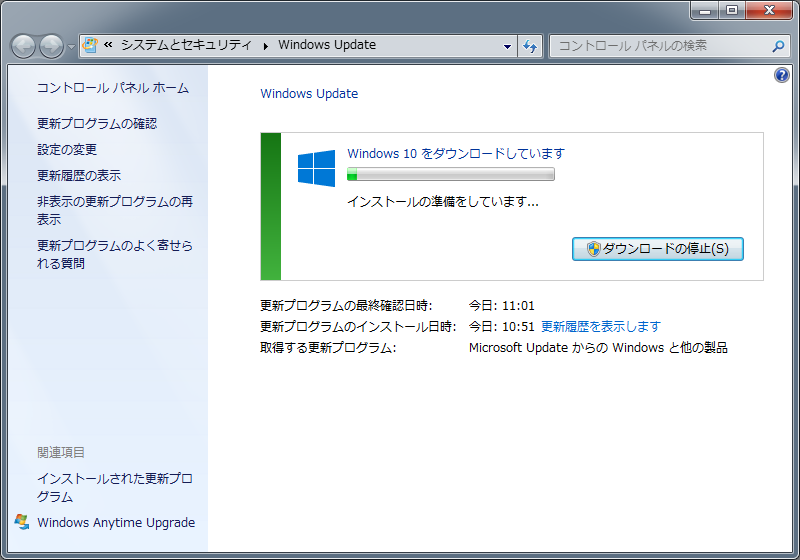Click 非表示の更新プログラムの再表示 link
The width and height of the screenshot is (800, 560).
pyautogui.click(x=115, y=210)
